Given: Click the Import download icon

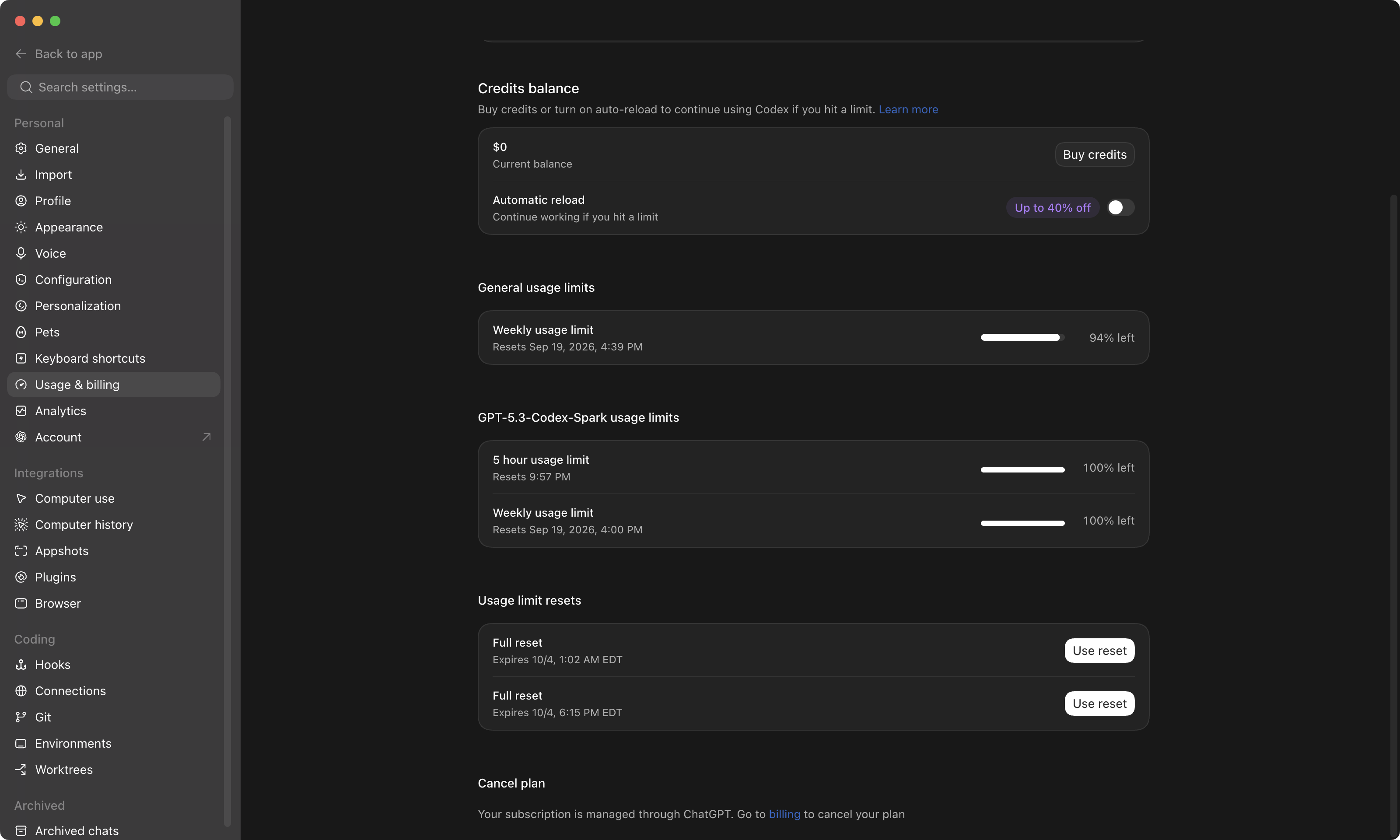Looking at the screenshot, I should pyautogui.click(x=21, y=174).
